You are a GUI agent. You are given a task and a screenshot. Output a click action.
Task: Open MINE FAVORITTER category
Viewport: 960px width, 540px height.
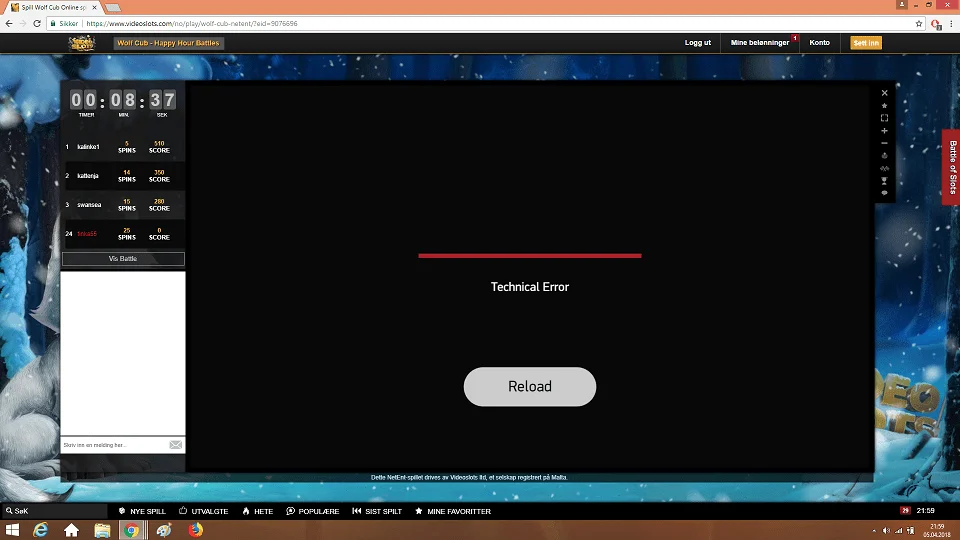pyautogui.click(x=453, y=511)
